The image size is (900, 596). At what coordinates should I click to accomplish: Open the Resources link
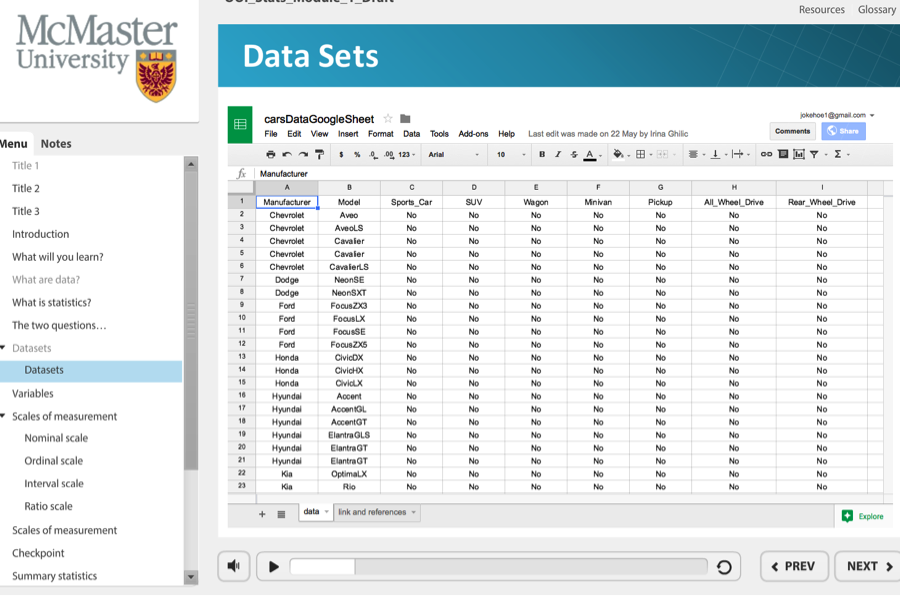point(821,10)
